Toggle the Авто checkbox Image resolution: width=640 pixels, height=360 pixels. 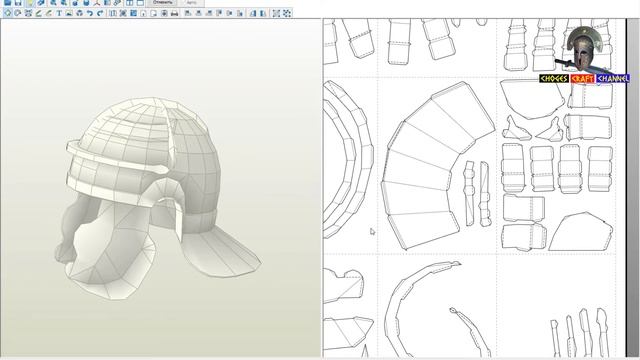[192, 2]
